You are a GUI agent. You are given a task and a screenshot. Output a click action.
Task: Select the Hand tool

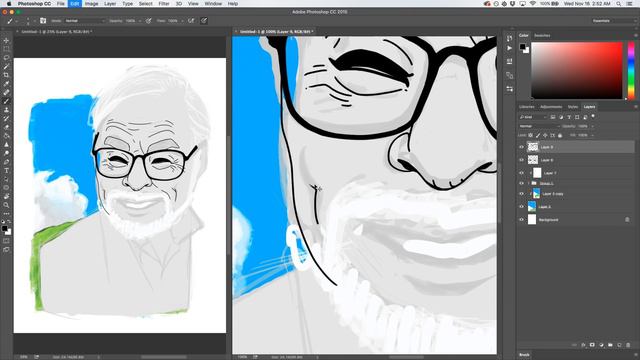point(6,196)
